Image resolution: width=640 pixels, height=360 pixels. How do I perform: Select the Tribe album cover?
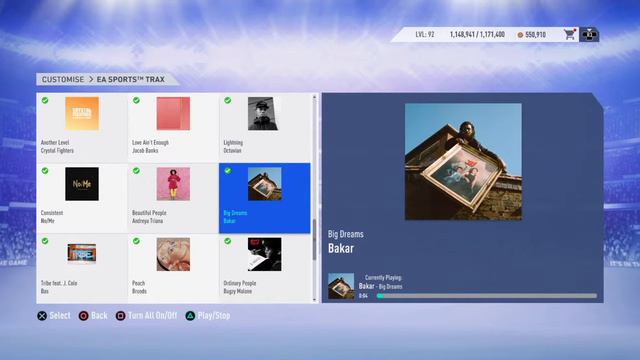pos(82,253)
